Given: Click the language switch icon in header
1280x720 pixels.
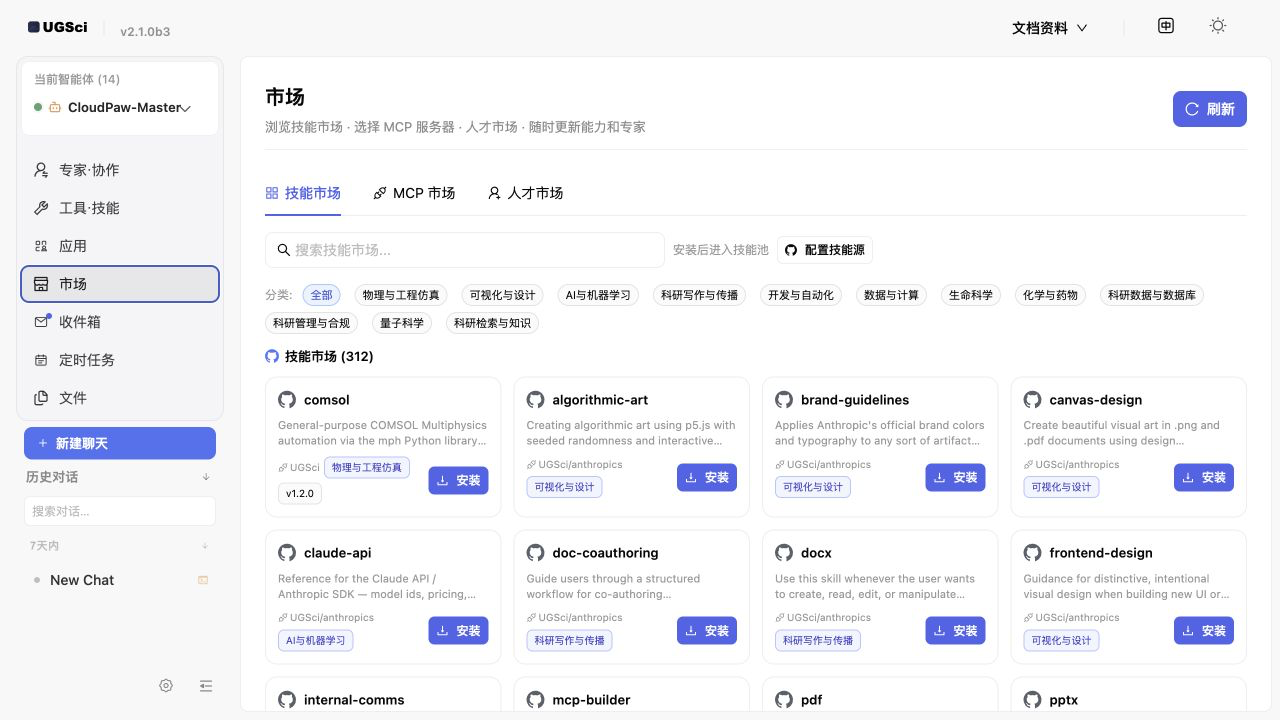Looking at the screenshot, I should point(1166,26).
